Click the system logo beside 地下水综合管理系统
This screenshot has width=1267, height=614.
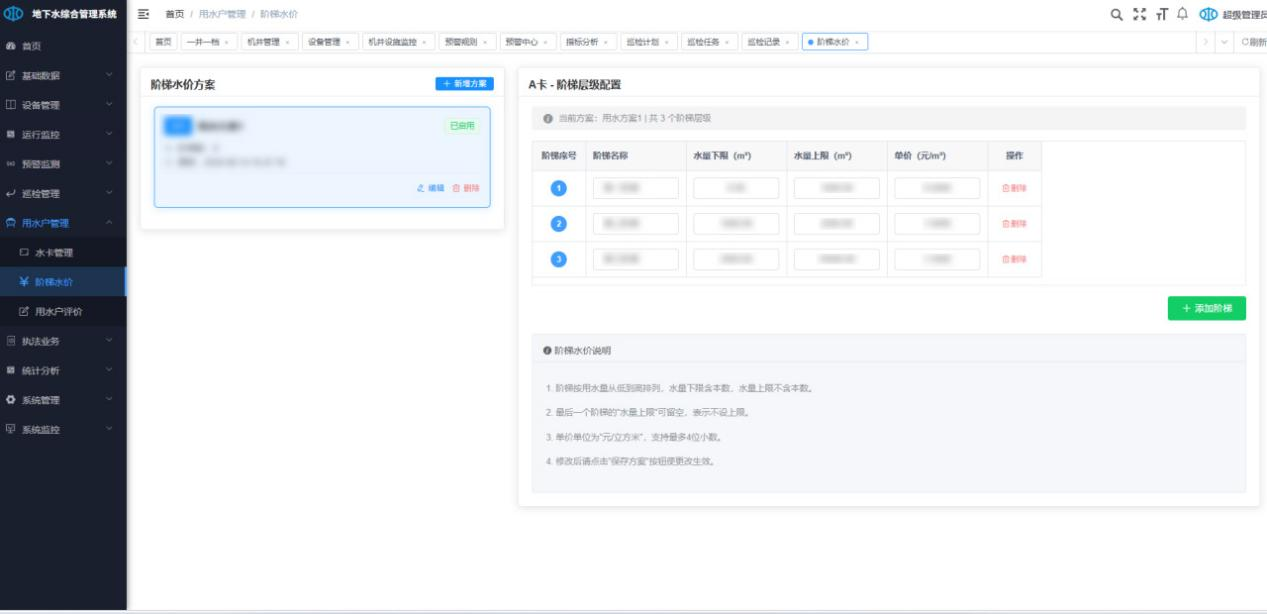coord(14,14)
